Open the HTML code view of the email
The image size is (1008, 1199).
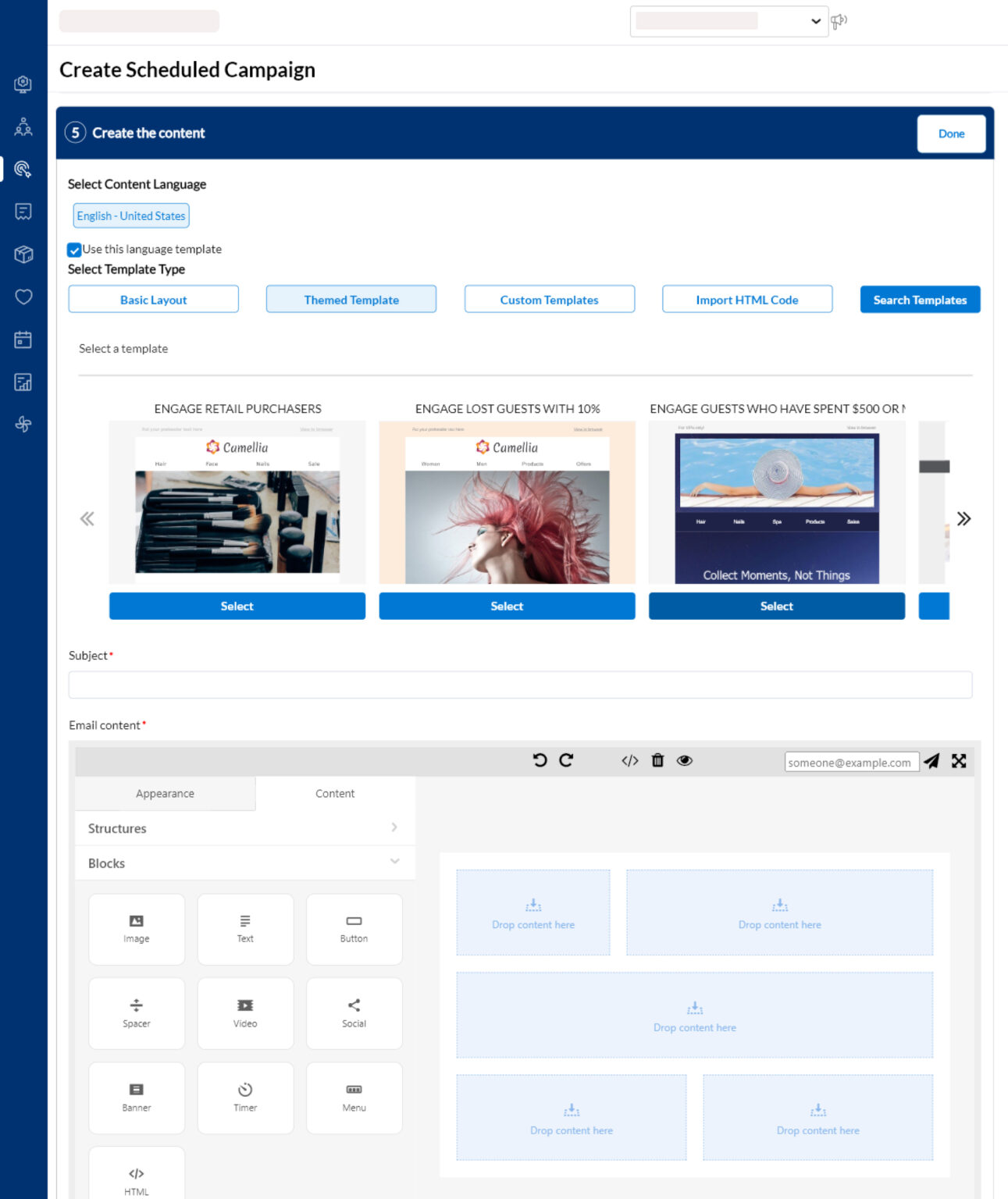[630, 760]
